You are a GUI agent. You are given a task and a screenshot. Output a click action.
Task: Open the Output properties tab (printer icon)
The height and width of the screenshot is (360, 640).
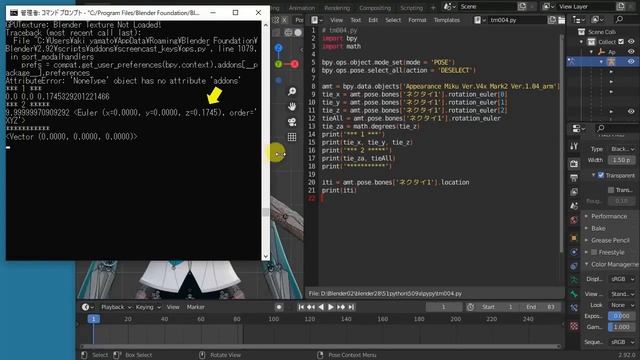point(574,178)
